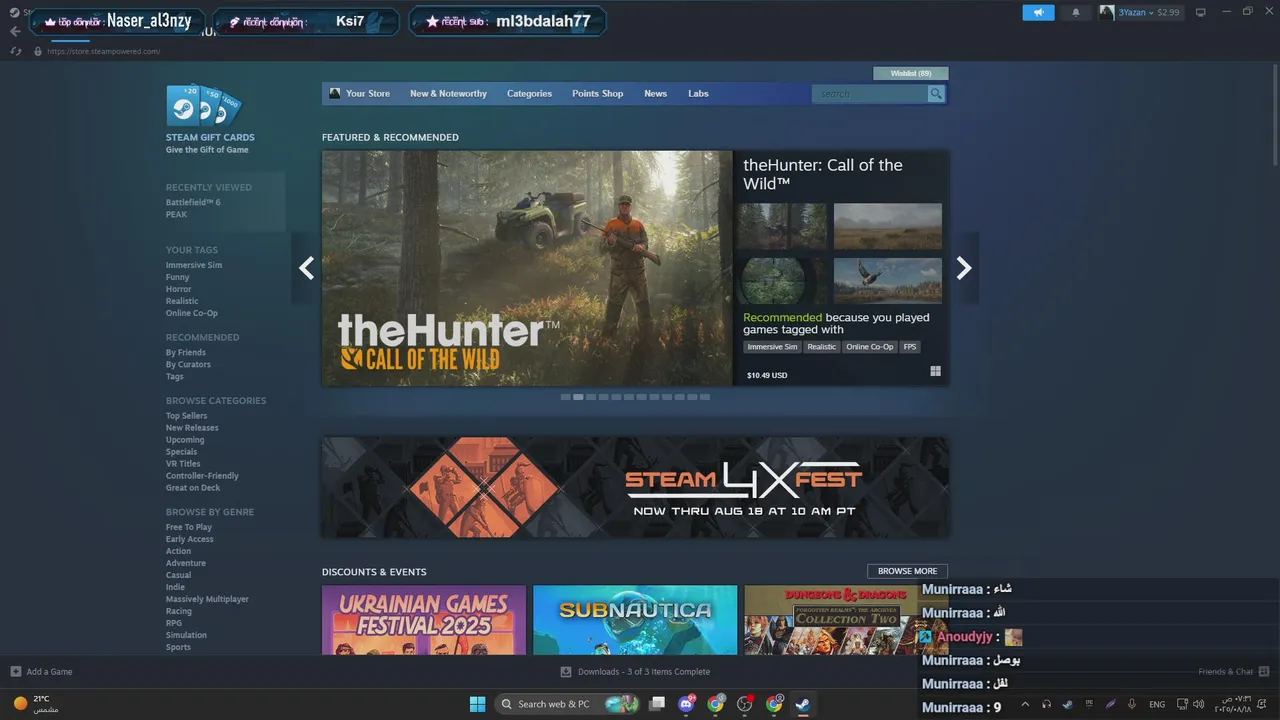Image resolution: width=1280 pixels, height=720 pixels.
Task: View theHunter top-left forest screenshot
Action: [782, 226]
